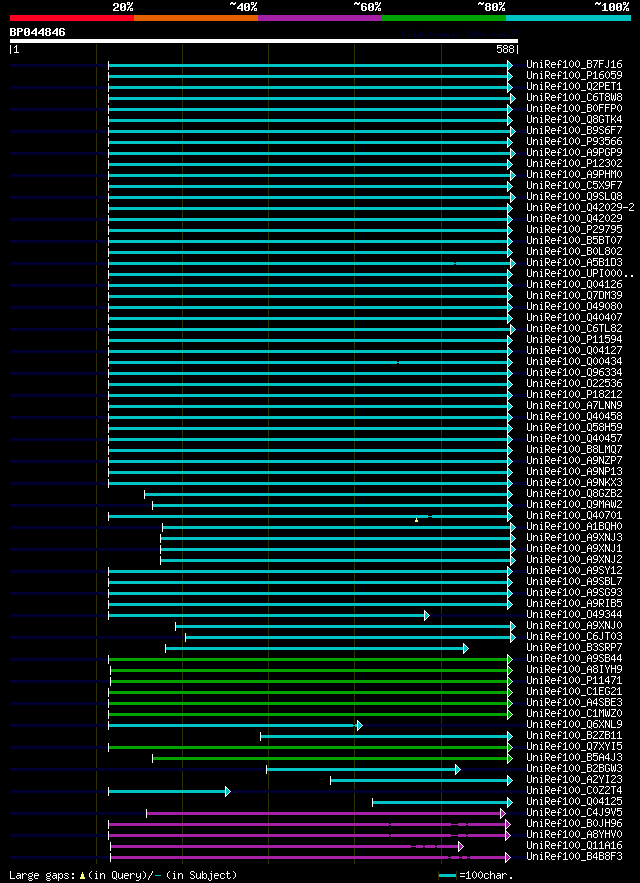Viewport: 640px width, 883px height.
Task: Select the UniRef100_Q40701 label
Action: 574,516
